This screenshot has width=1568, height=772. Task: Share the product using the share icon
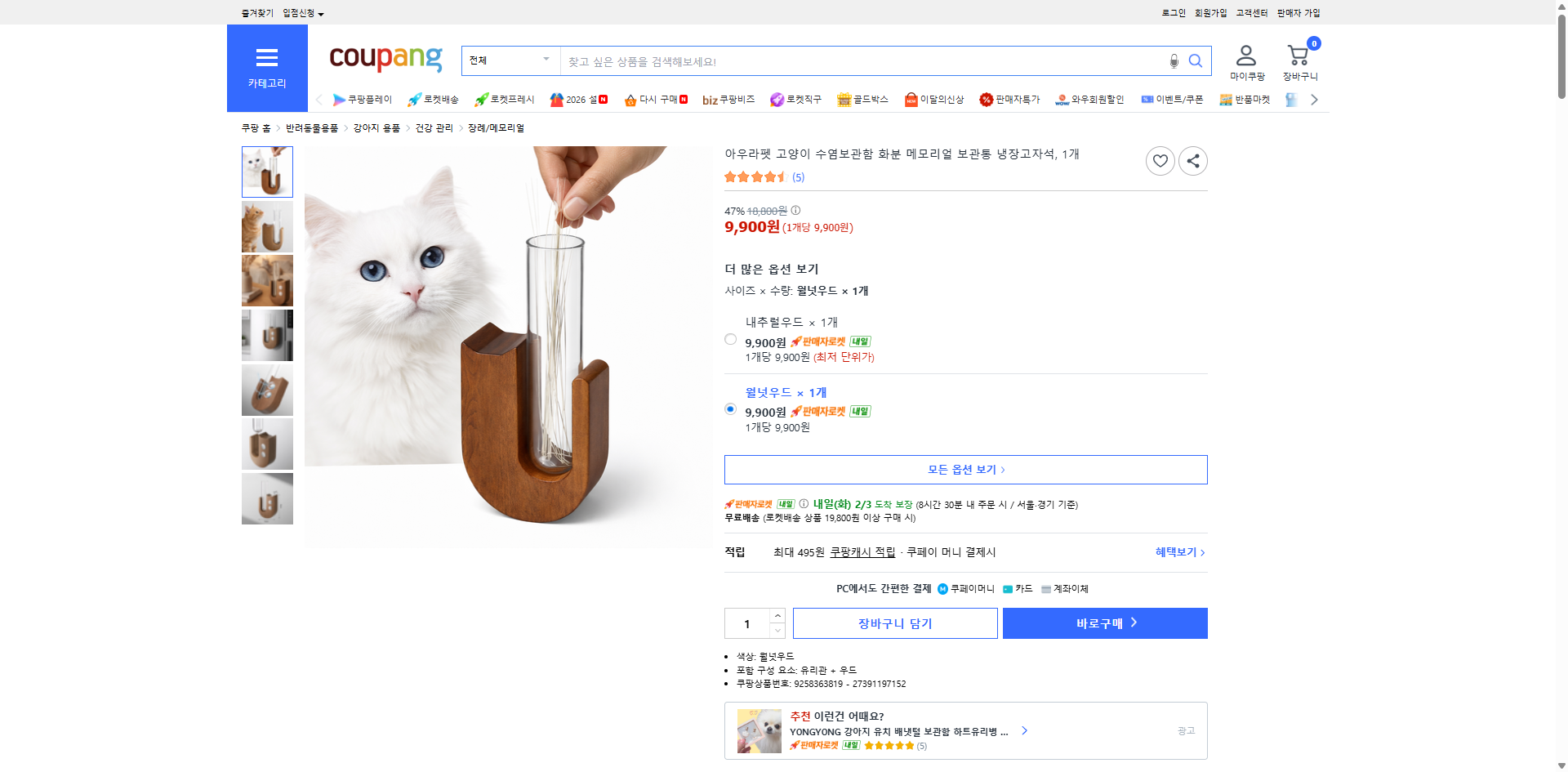tap(1192, 161)
